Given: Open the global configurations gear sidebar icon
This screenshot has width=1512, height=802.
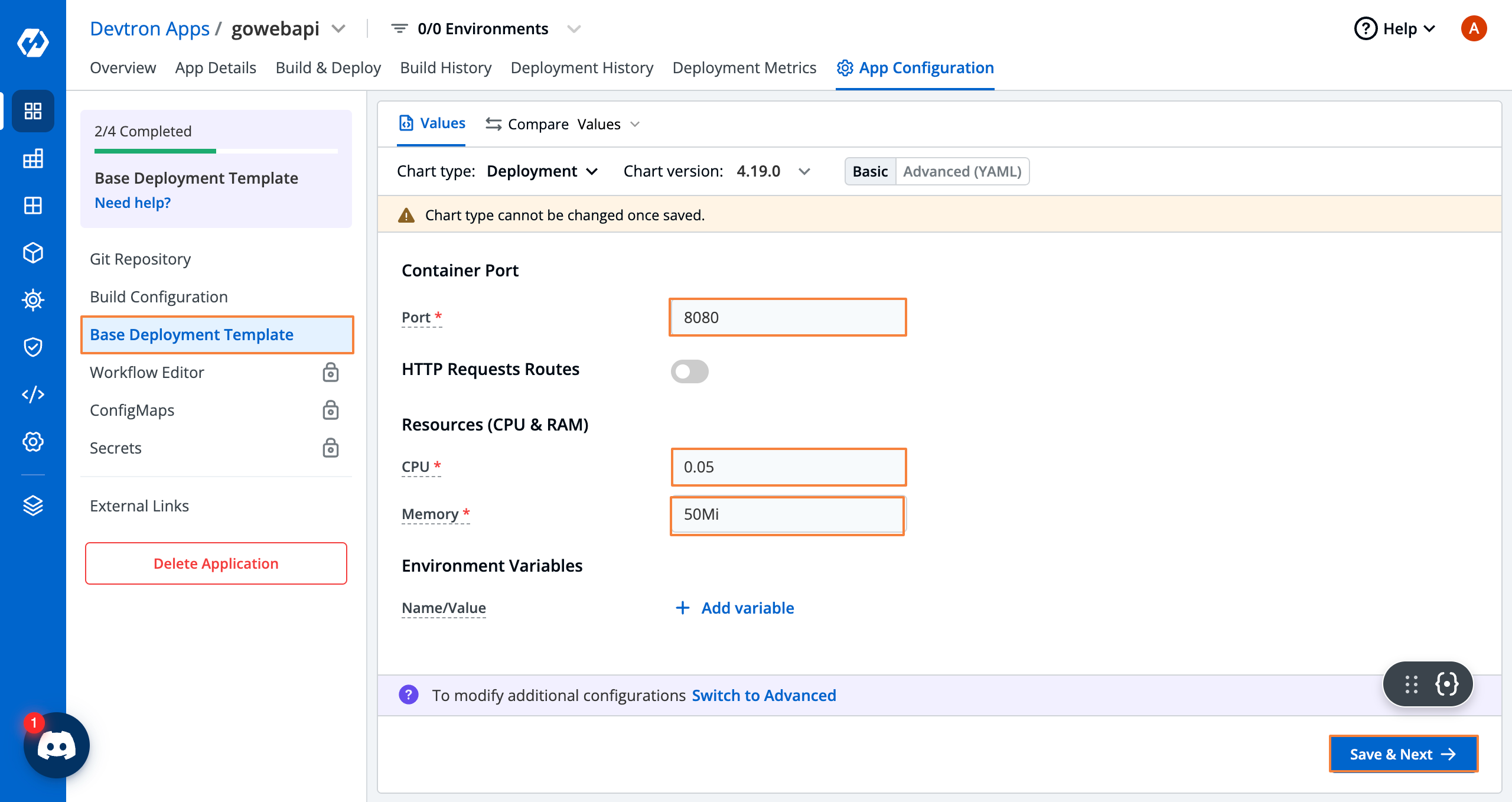Looking at the screenshot, I should 33,442.
